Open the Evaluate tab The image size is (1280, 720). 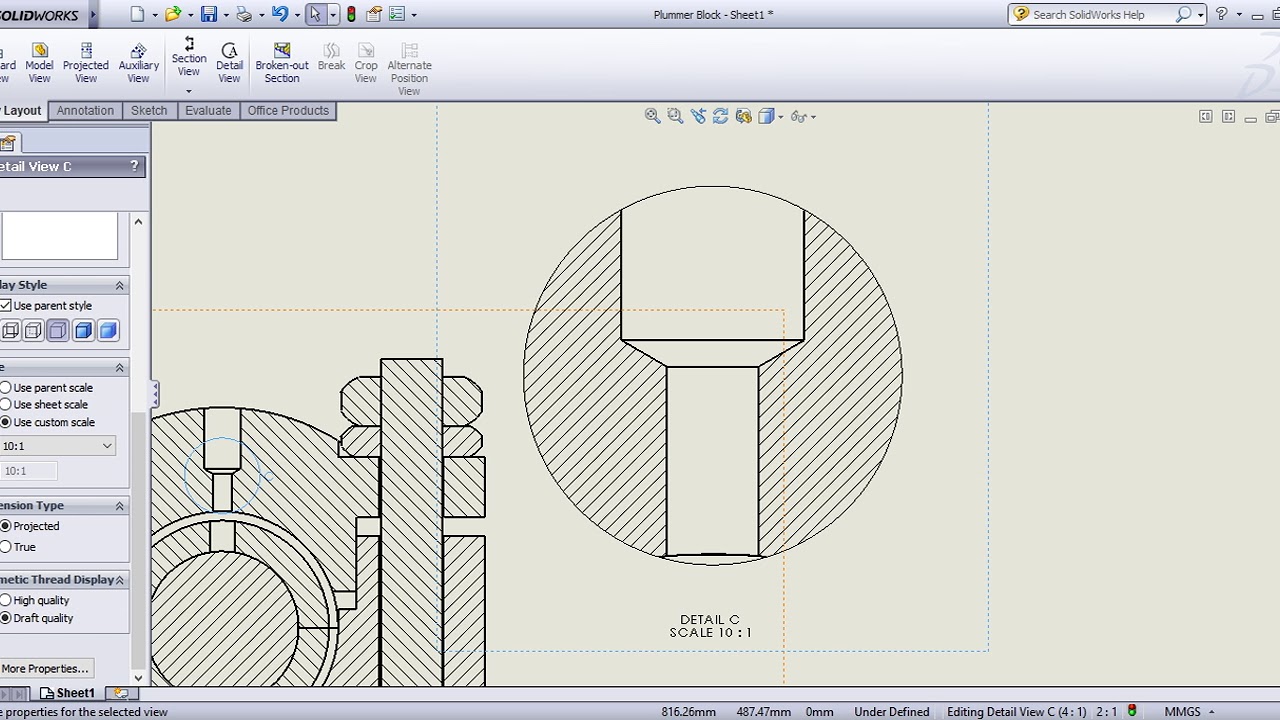[x=208, y=111]
